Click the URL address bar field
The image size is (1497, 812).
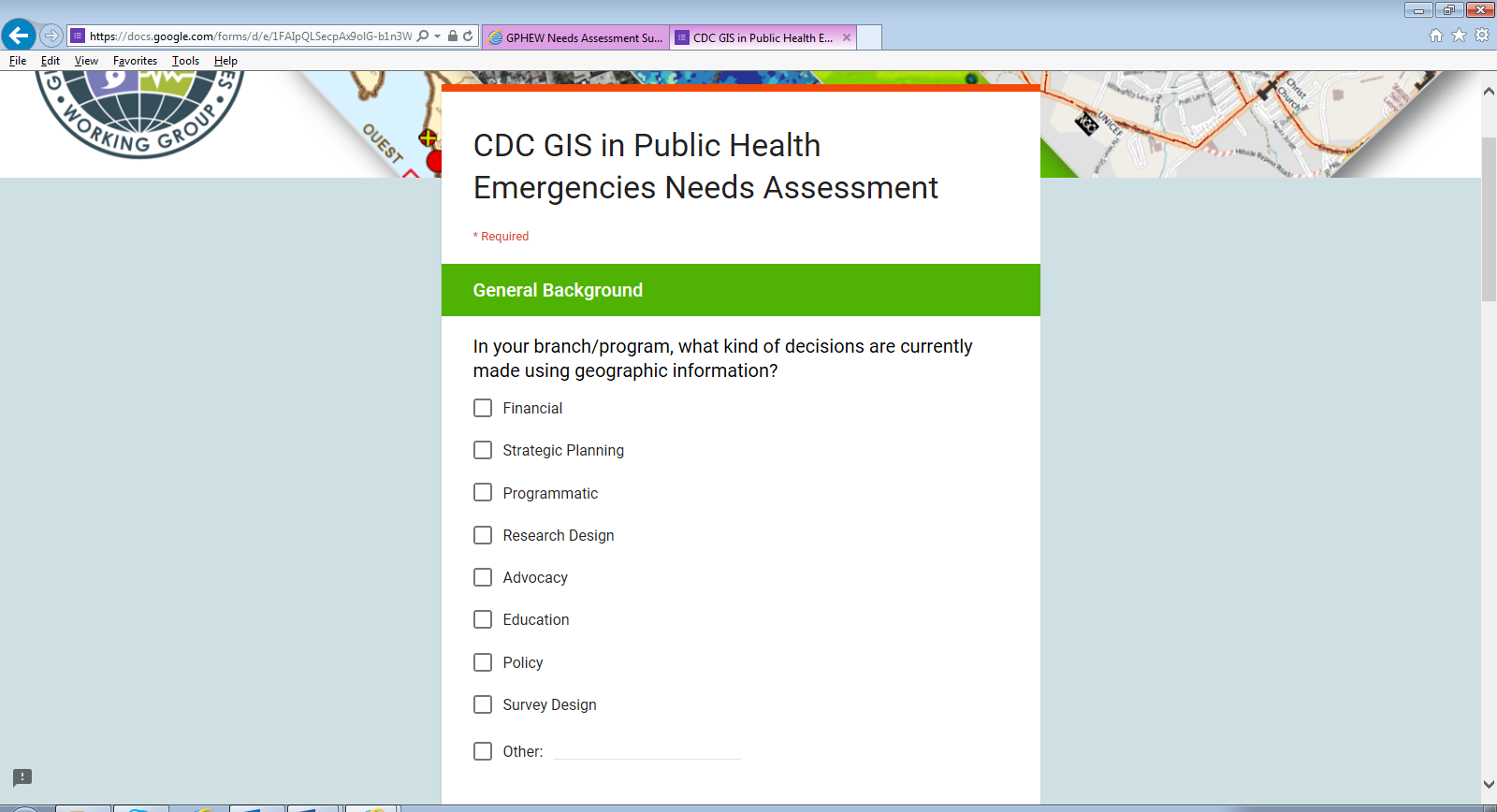pos(250,36)
